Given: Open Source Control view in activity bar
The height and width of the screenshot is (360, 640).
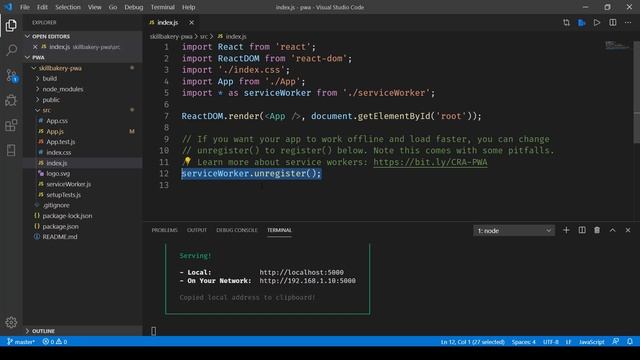Looking at the screenshot, I should (11, 76).
